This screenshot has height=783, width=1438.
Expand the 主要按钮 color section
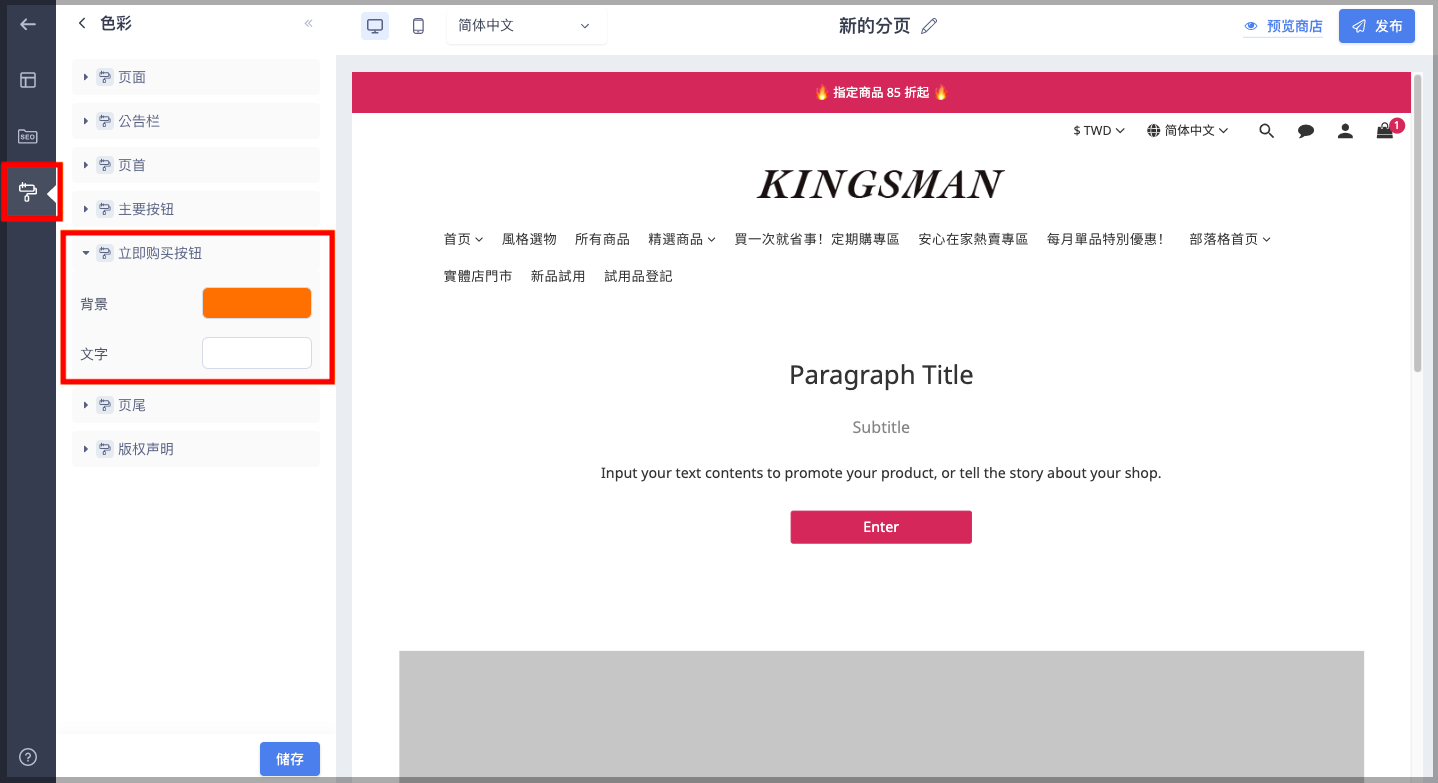pyautogui.click(x=196, y=209)
